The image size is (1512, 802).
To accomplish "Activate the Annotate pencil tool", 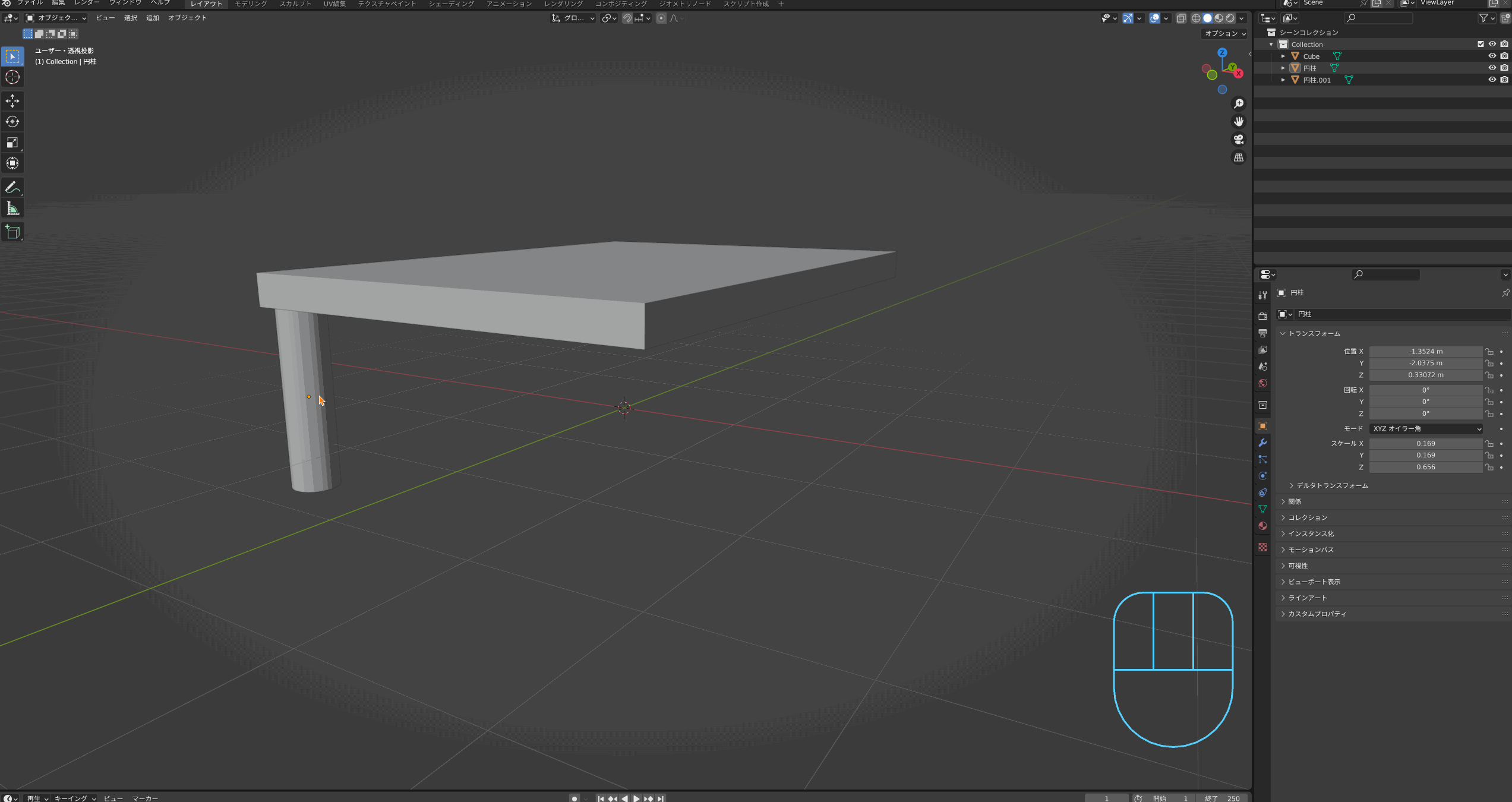I will [x=12, y=188].
